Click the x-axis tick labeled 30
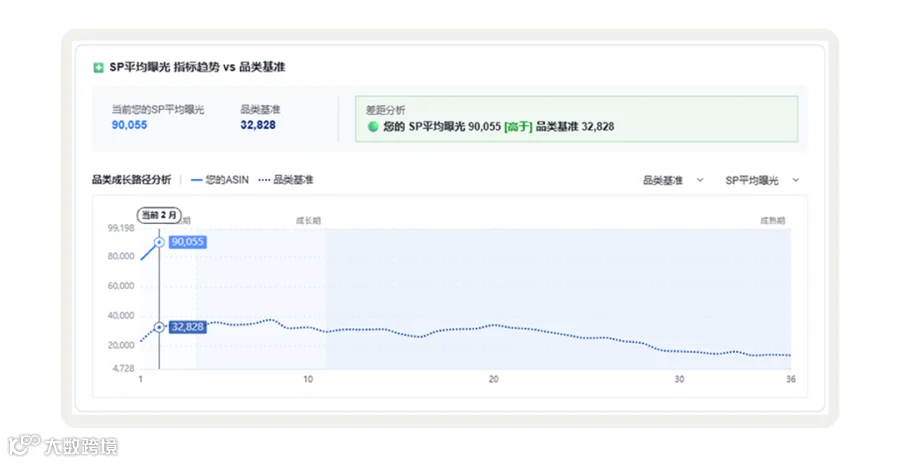Image resolution: width=900 pixels, height=463 pixels. click(x=679, y=379)
